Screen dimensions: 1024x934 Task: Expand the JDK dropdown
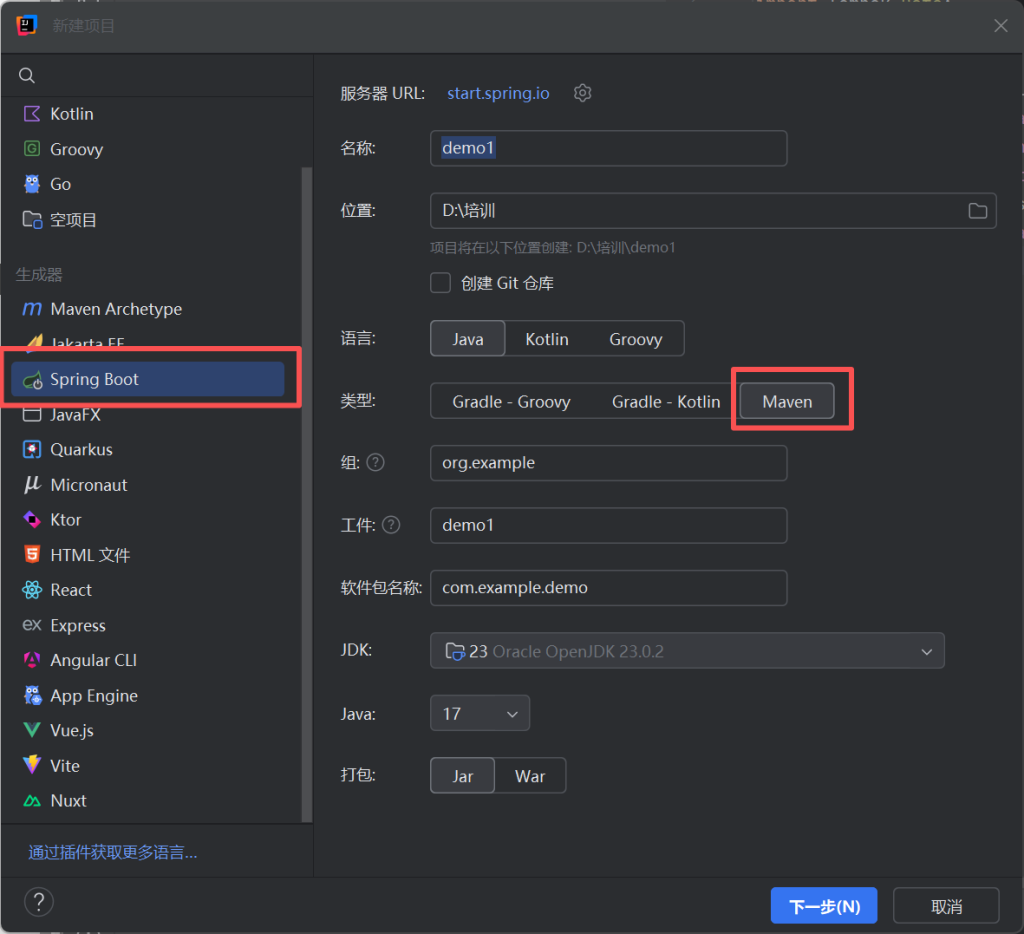pyautogui.click(x=925, y=651)
